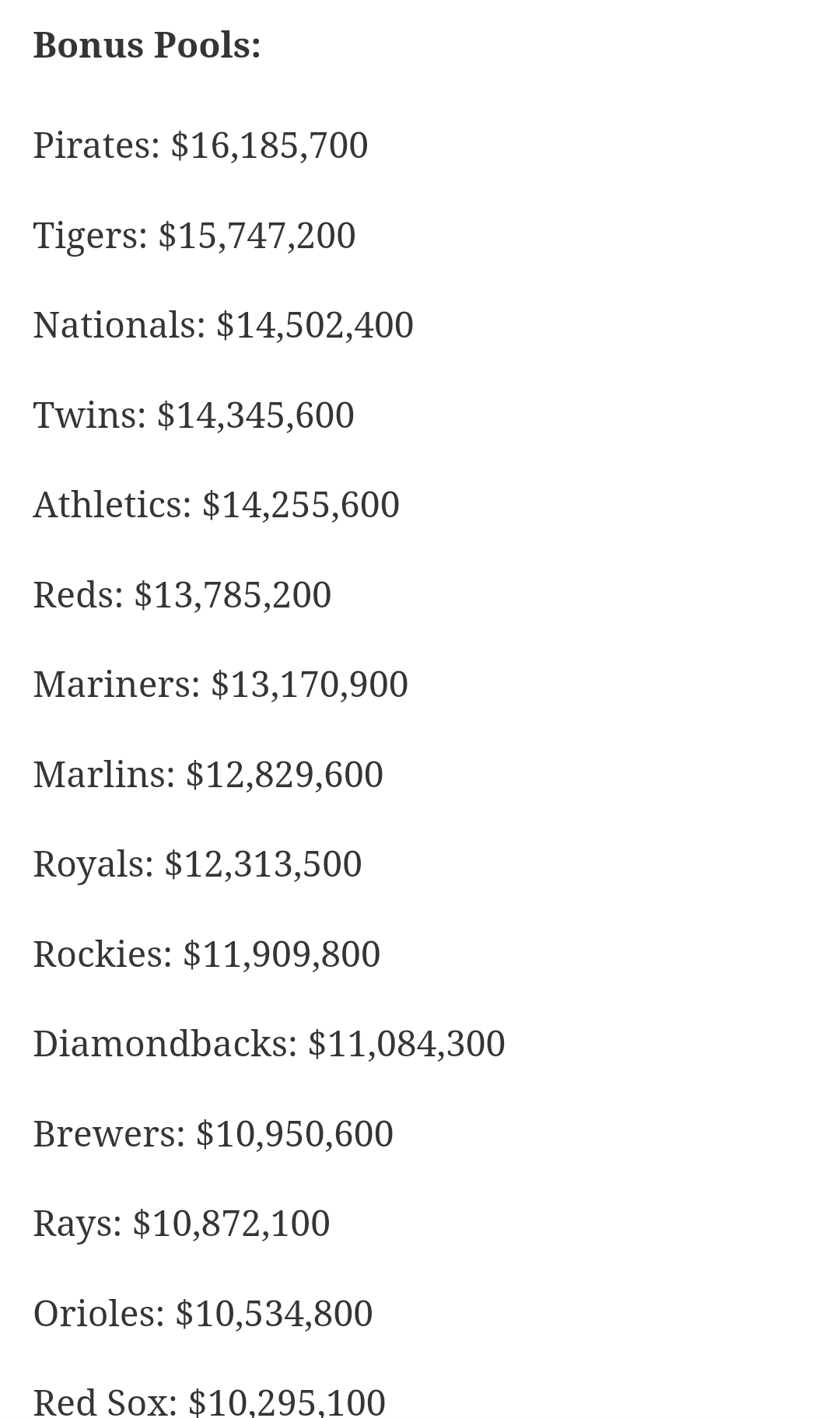
Task: Click the "Bonus Pools:" heading
Action: tap(147, 45)
